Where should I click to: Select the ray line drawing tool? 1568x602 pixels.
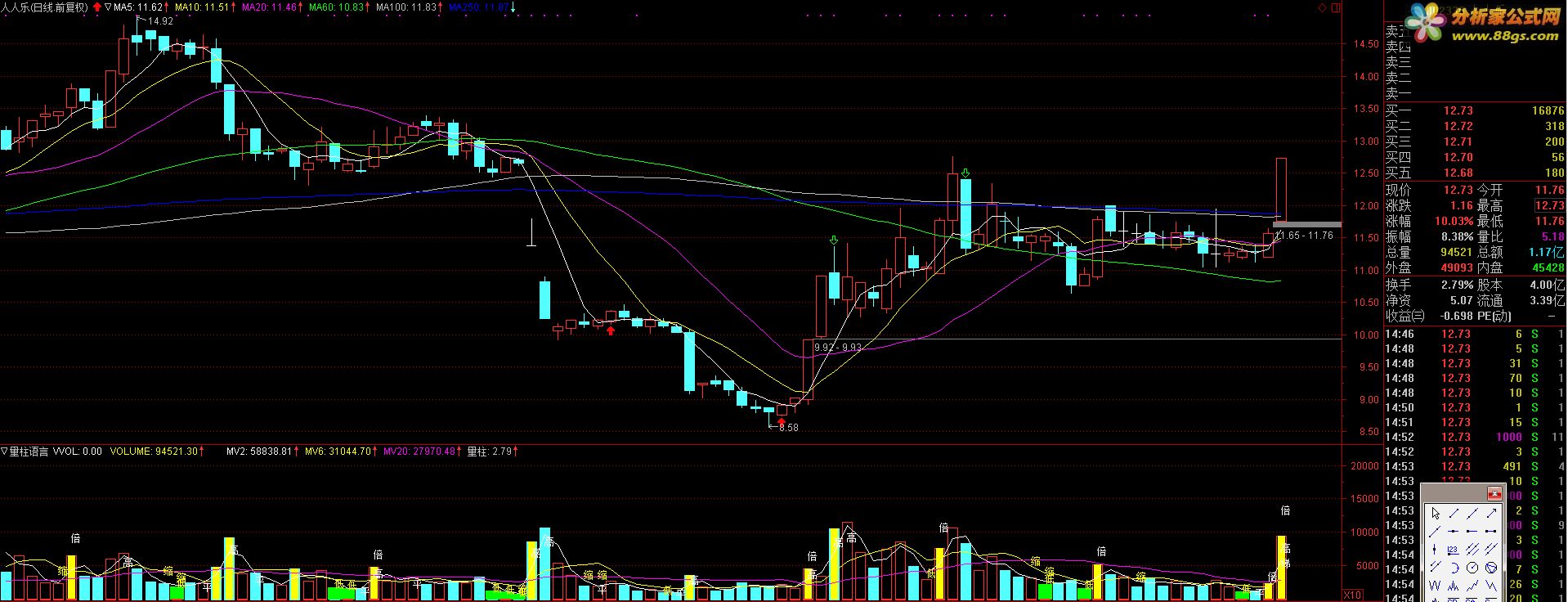coord(1436,532)
